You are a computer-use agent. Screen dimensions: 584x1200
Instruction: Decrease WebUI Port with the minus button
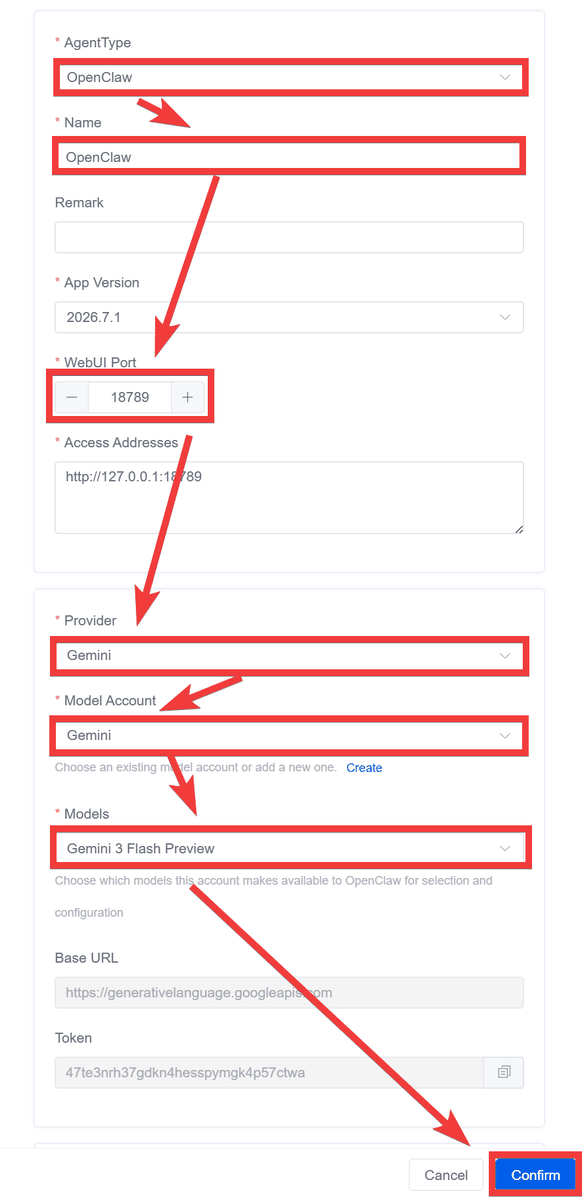72,397
